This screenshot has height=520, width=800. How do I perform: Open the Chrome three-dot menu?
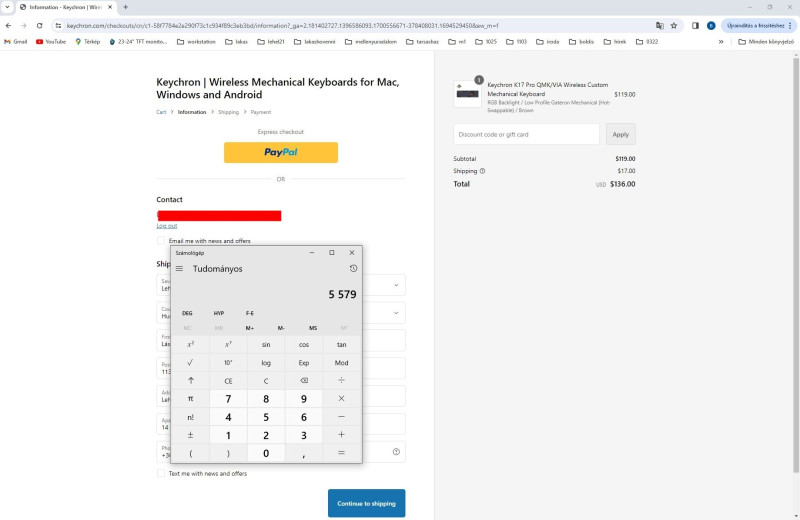pyautogui.click(x=789, y=25)
